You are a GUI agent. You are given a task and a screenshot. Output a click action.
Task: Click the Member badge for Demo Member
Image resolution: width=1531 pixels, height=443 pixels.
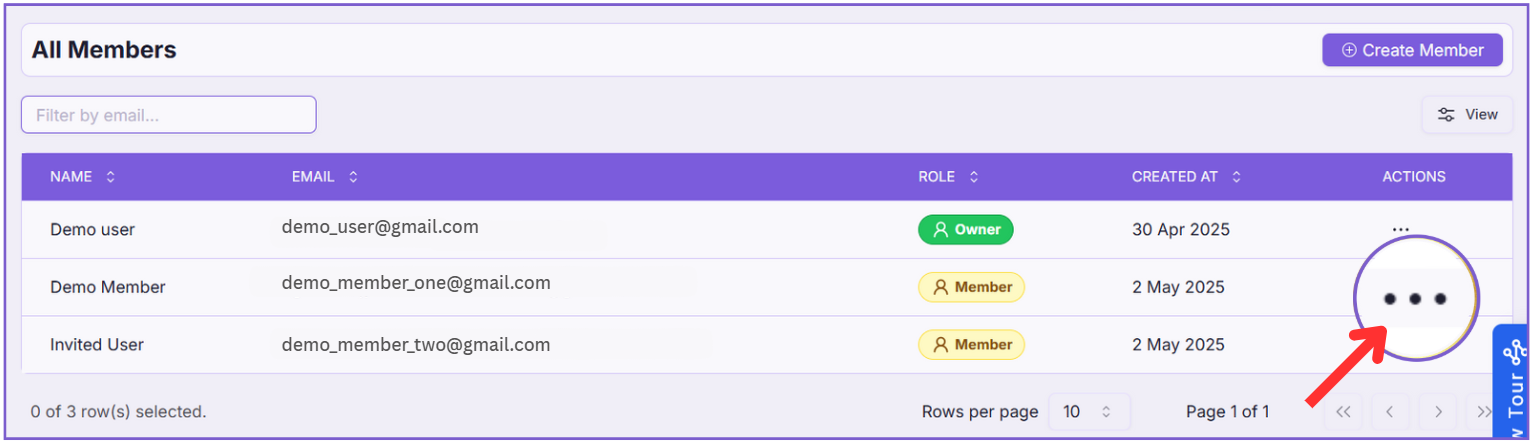point(971,288)
